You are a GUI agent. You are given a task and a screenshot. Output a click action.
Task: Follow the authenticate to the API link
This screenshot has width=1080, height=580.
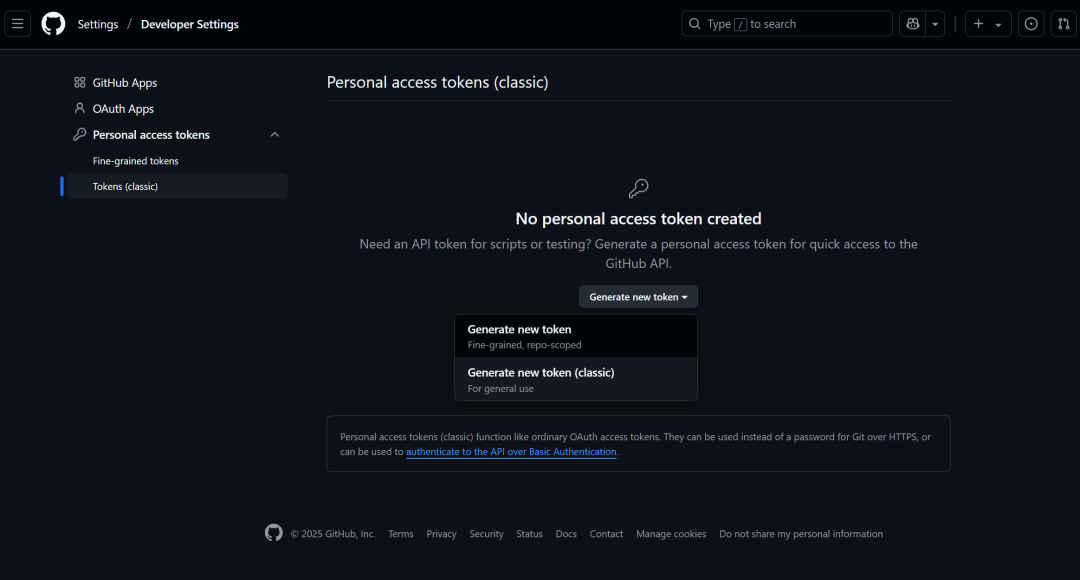[x=511, y=452]
